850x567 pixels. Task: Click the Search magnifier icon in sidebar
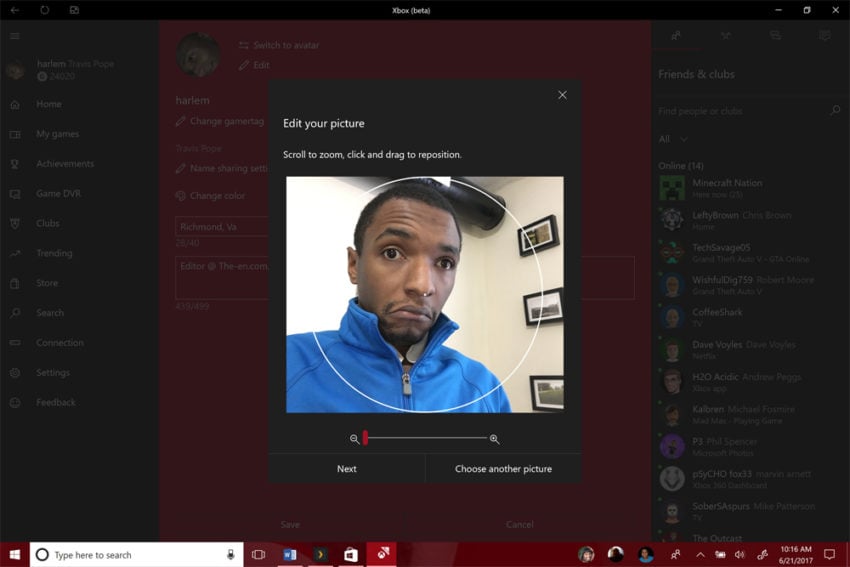point(15,313)
